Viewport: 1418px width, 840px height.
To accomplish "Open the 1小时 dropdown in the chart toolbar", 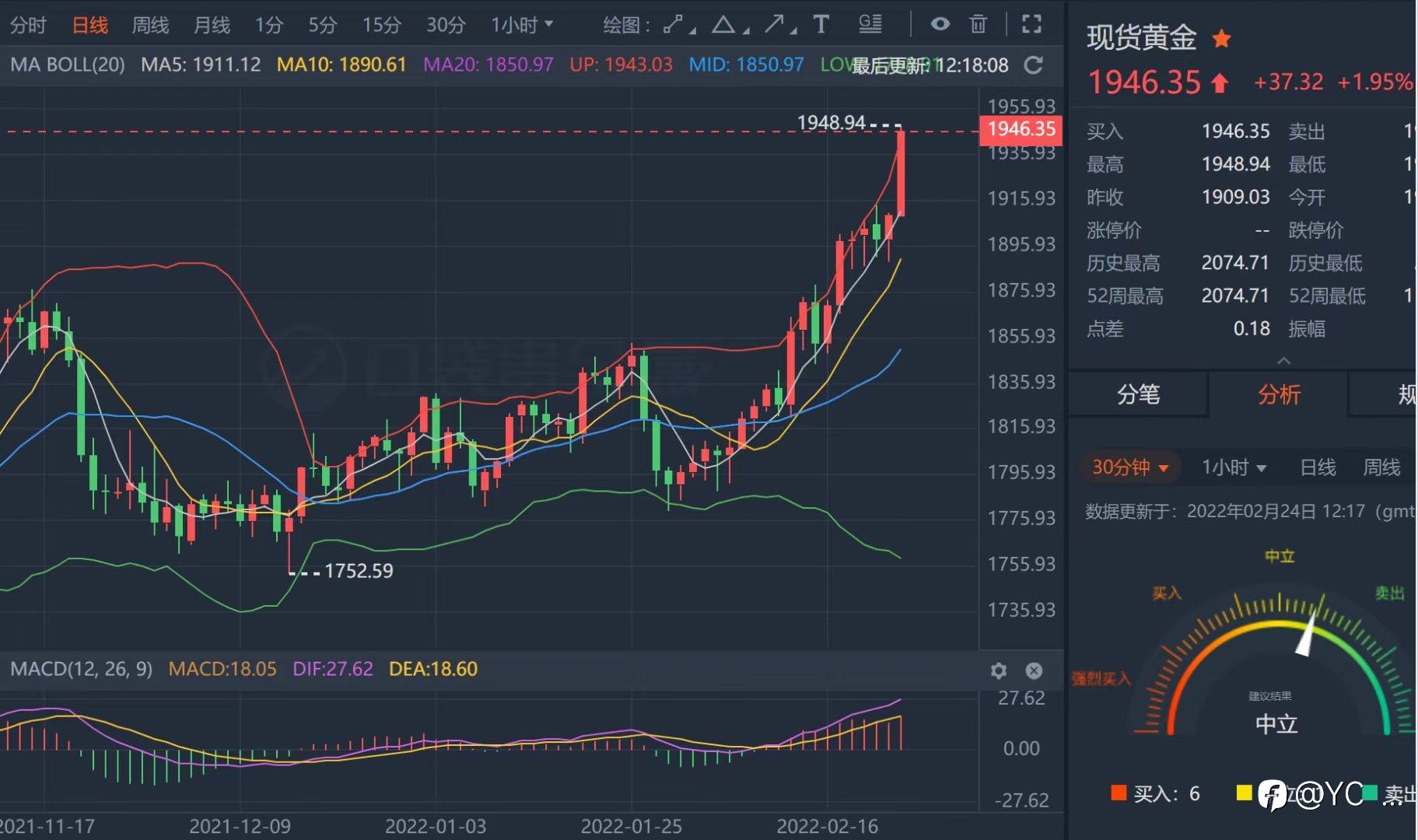I will (522, 25).
